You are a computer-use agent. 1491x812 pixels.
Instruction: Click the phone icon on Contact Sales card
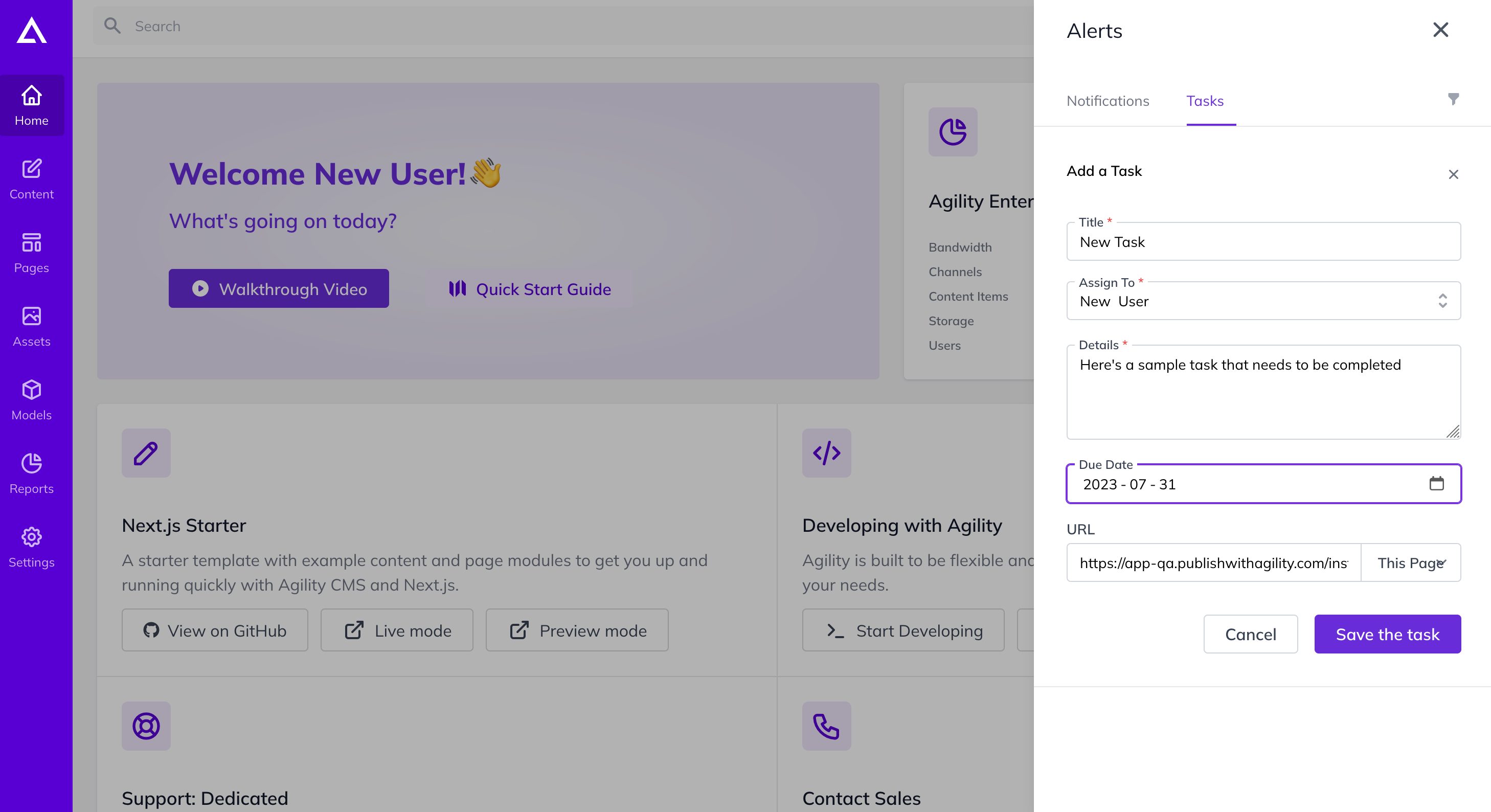pos(826,726)
